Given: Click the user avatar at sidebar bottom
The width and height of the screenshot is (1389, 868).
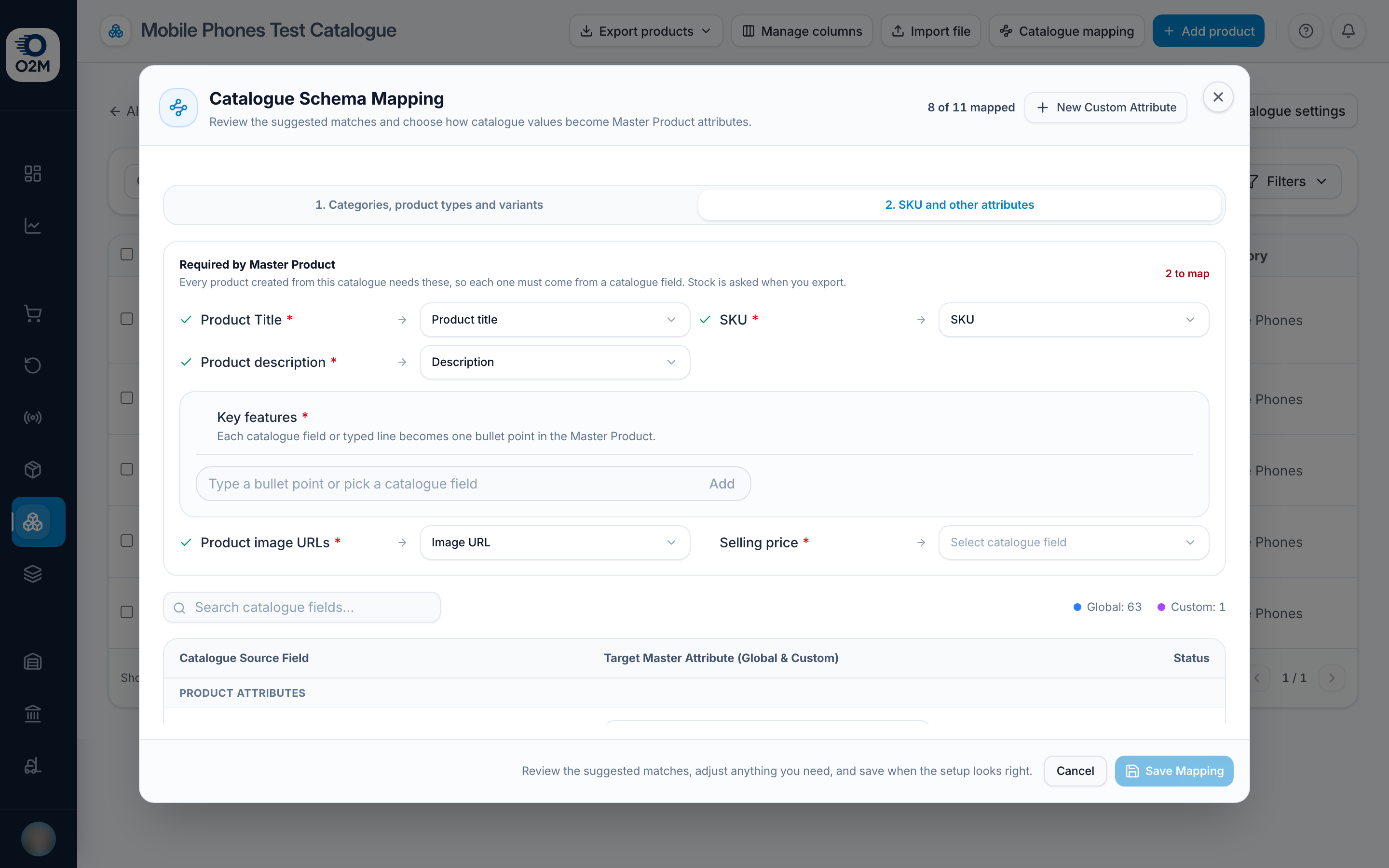Looking at the screenshot, I should click(39, 839).
